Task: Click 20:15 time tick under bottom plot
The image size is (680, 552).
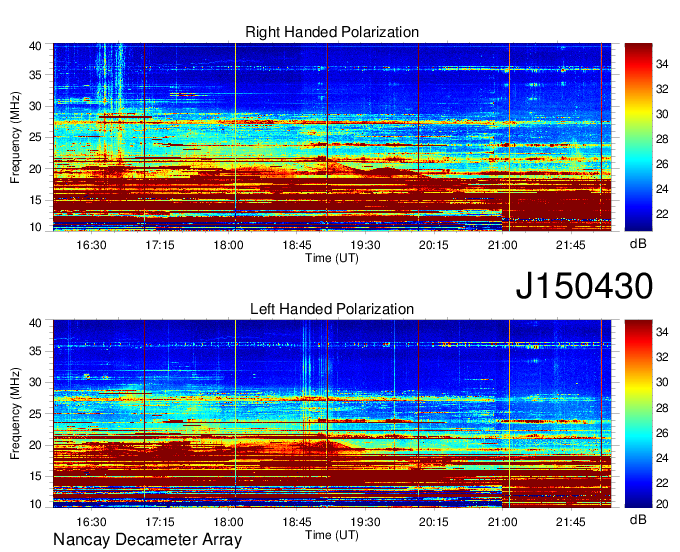Action: tap(434, 522)
